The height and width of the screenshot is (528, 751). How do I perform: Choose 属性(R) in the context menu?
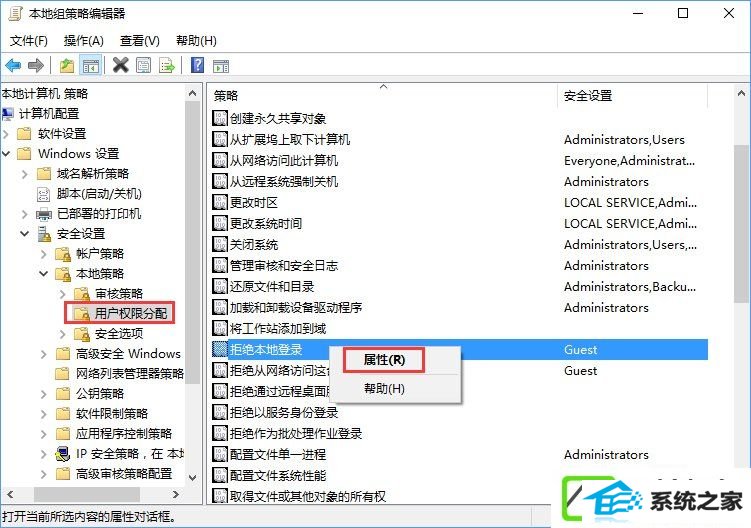tap(384, 360)
